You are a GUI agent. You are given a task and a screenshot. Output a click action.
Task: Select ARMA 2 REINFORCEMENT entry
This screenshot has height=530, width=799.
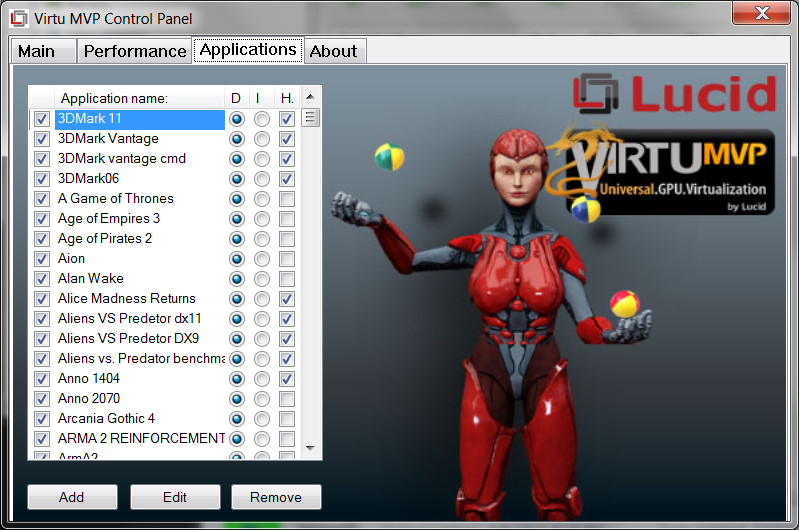point(140,438)
